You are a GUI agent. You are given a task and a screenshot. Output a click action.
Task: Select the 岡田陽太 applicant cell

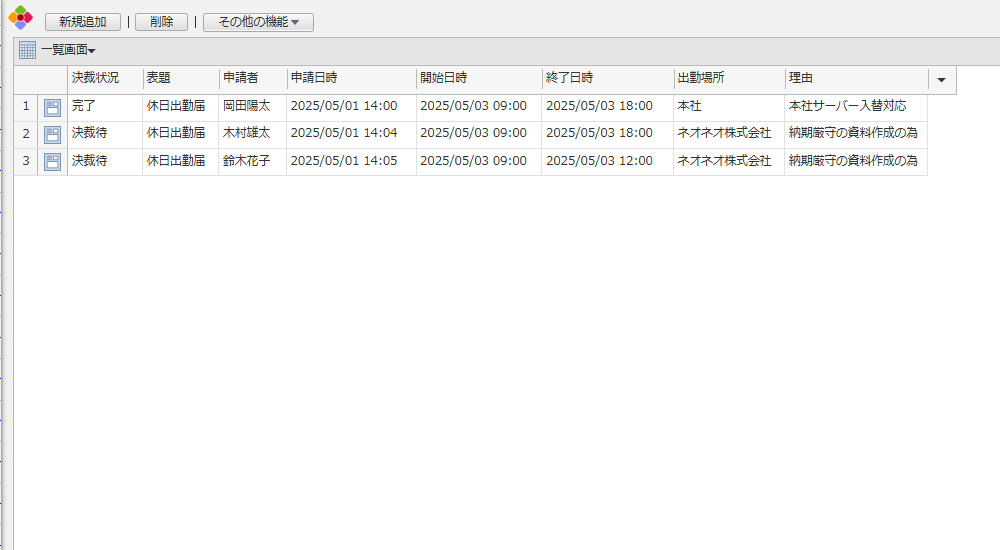(246, 106)
